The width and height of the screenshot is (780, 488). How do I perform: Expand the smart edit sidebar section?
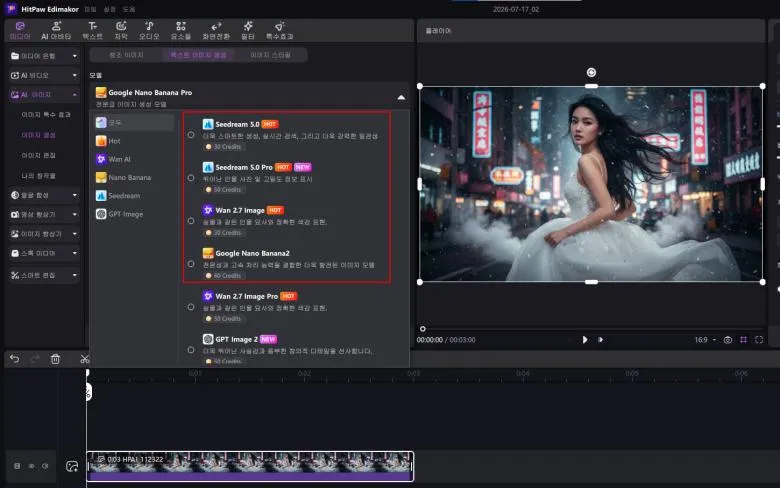pyautogui.click(x=44, y=275)
